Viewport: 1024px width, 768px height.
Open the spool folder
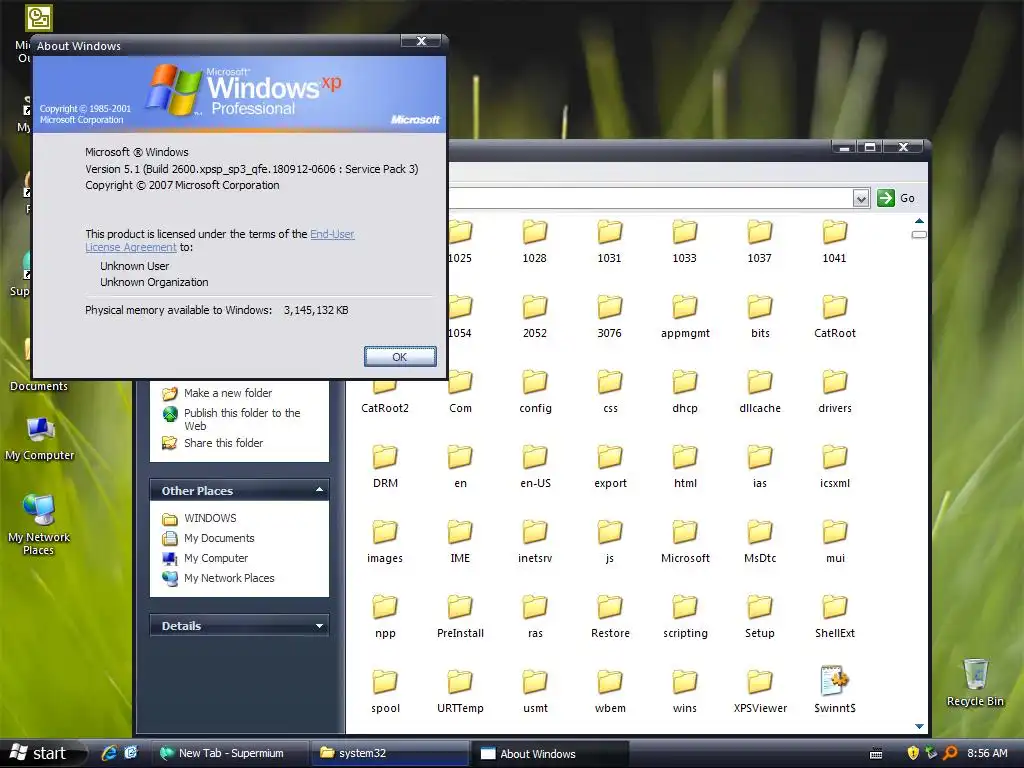tap(385, 691)
